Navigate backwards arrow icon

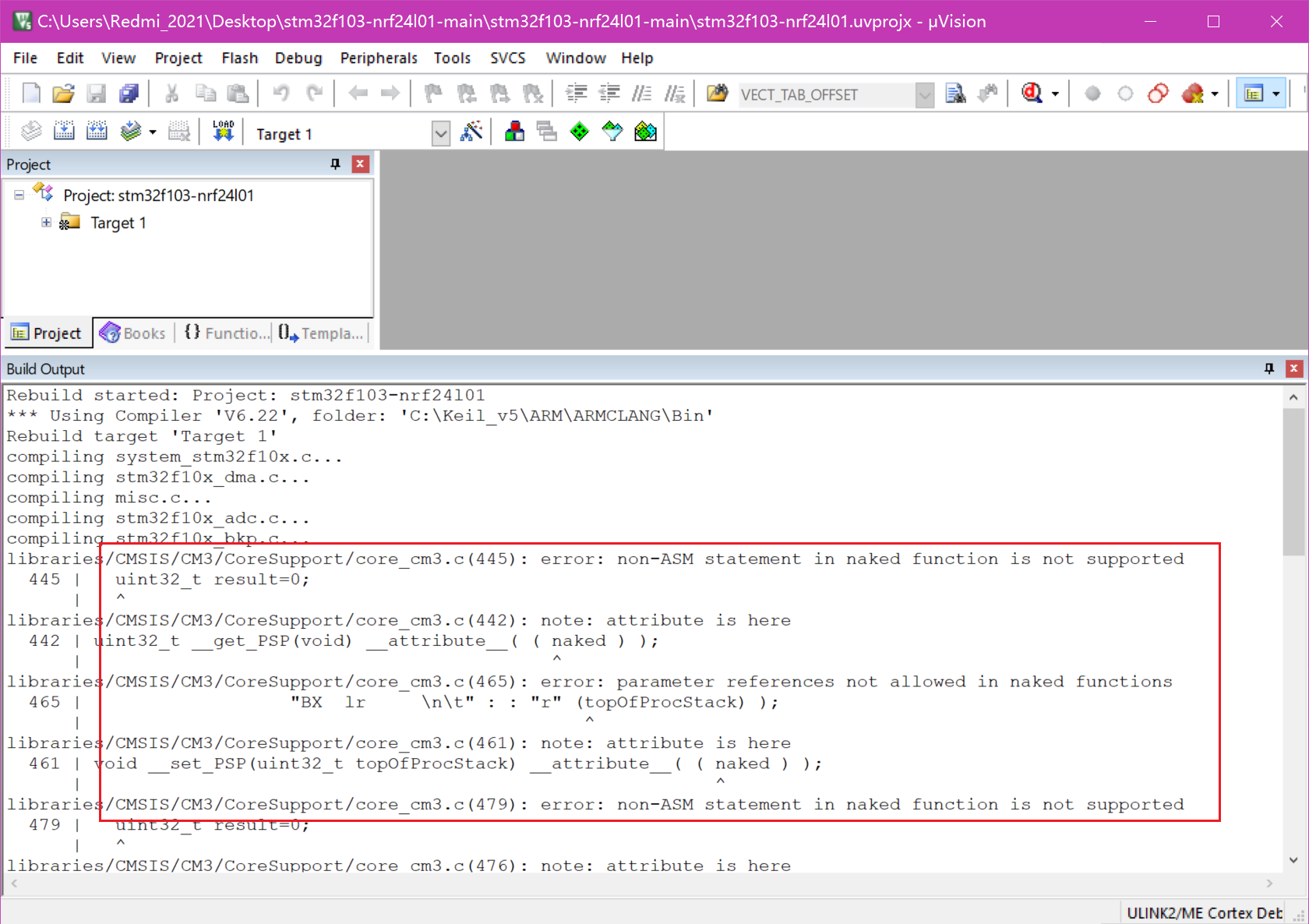[x=358, y=93]
